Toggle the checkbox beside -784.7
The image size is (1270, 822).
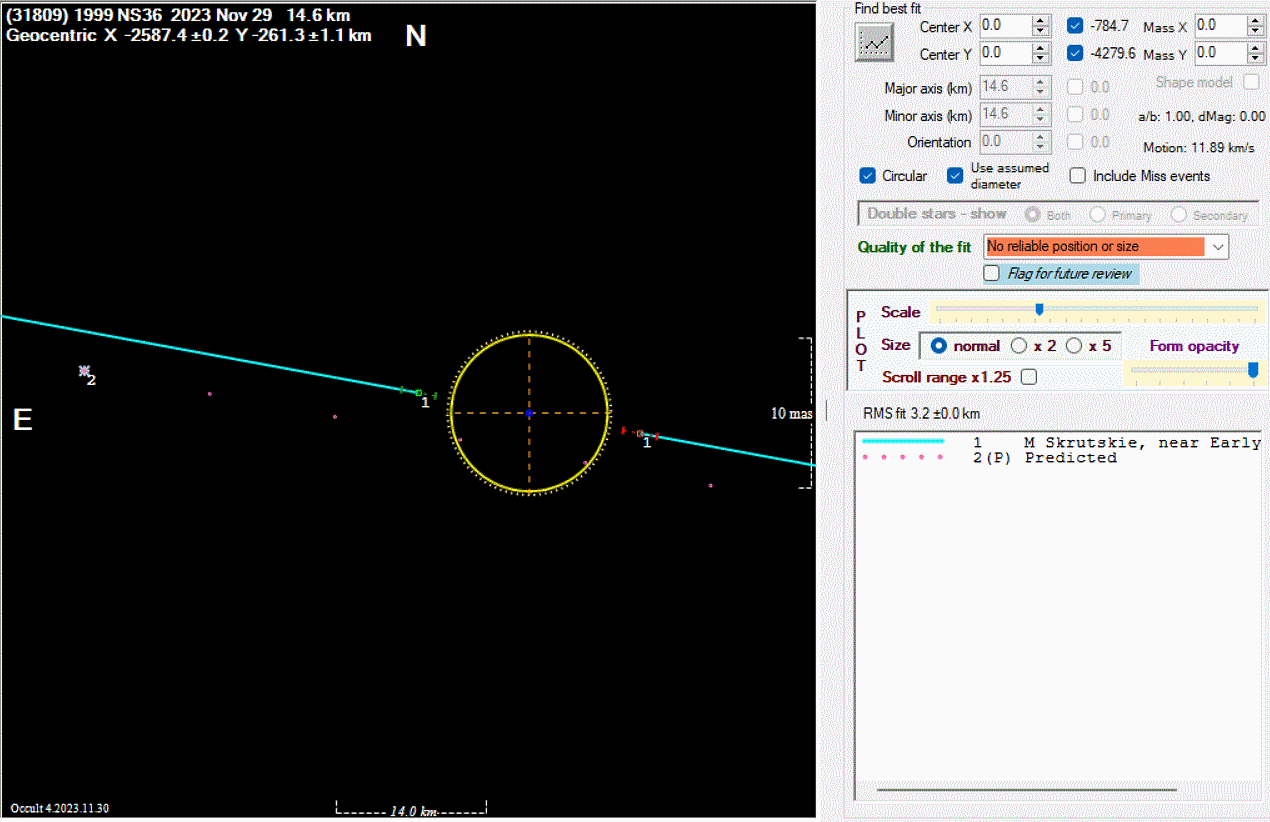pyautogui.click(x=1074, y=25)
